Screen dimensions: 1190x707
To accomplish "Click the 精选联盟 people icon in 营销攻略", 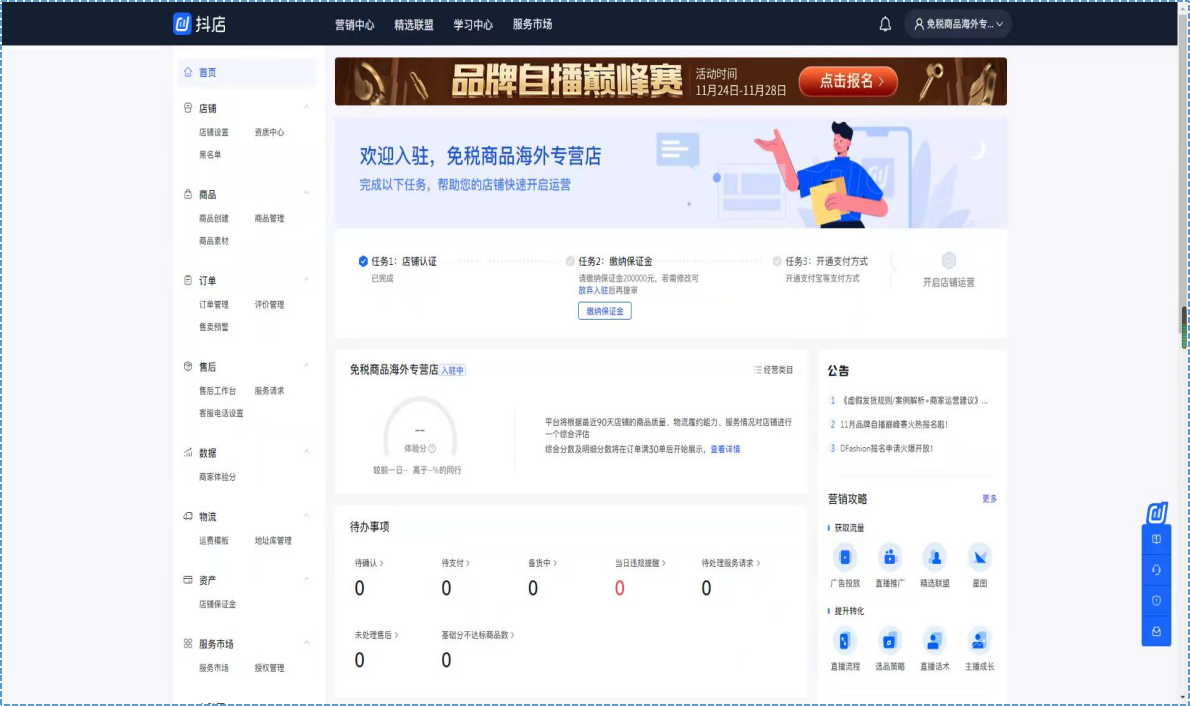I will (934, 557).
